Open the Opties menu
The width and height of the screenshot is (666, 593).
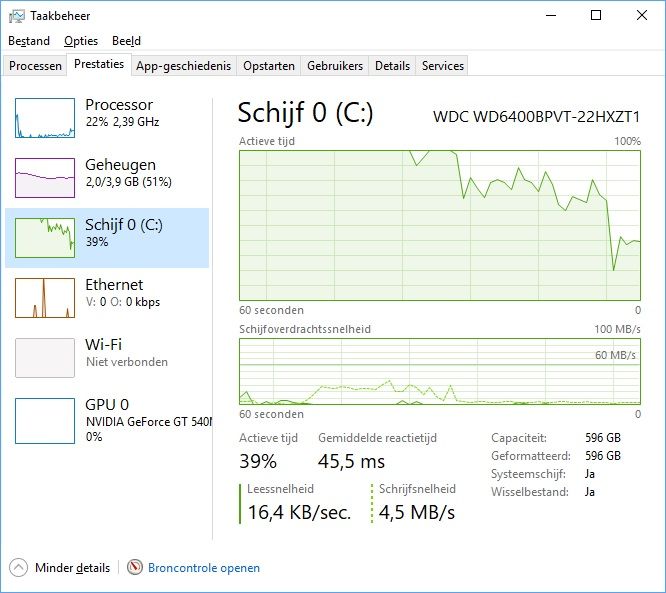point(81,41)
